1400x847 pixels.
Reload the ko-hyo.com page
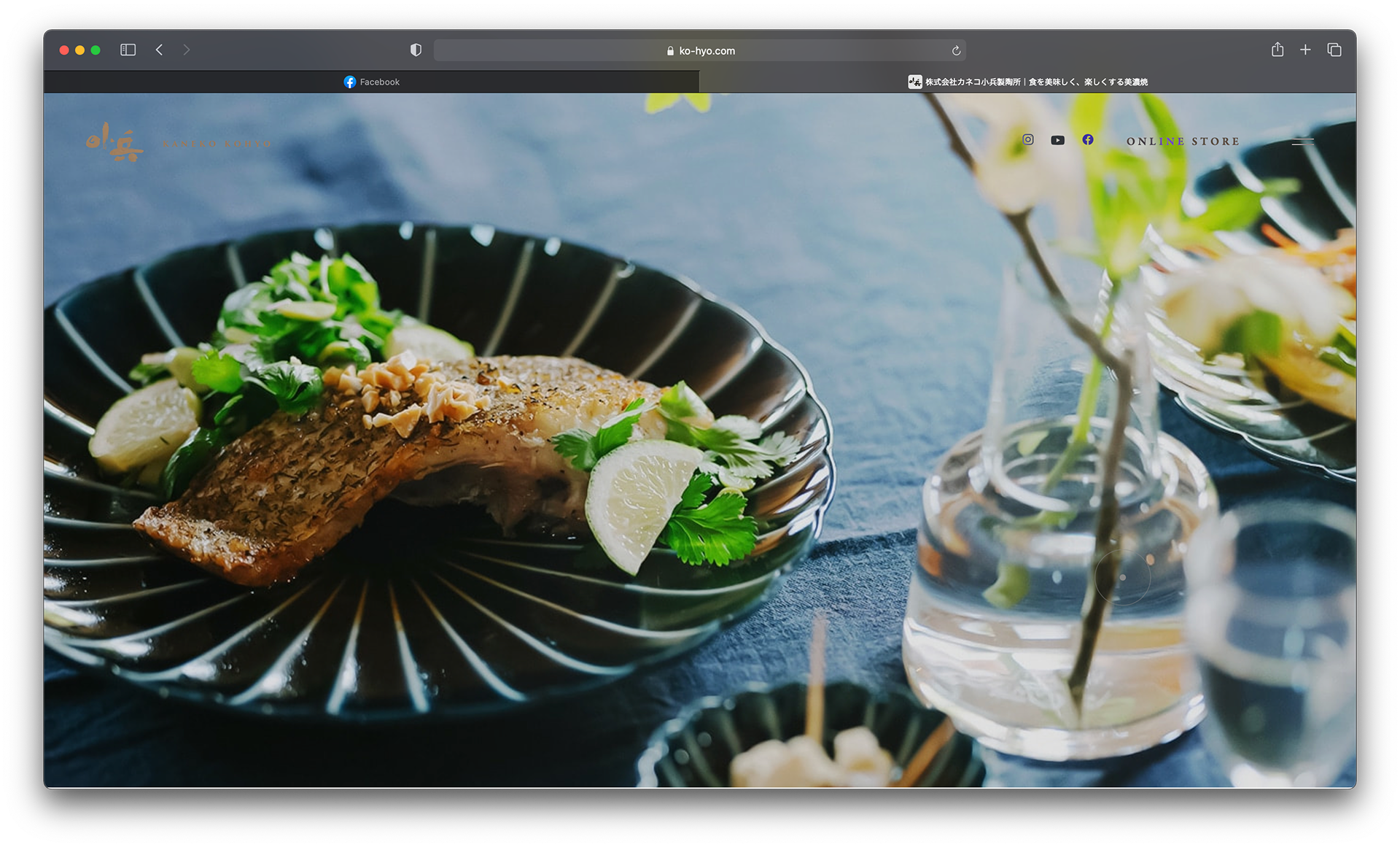(956, 50)
